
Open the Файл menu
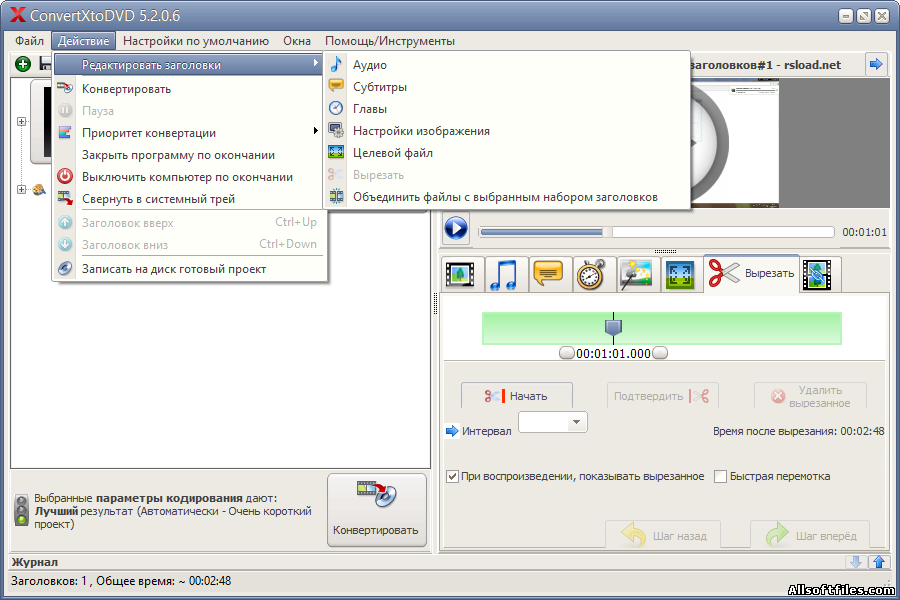pos(29,41)
